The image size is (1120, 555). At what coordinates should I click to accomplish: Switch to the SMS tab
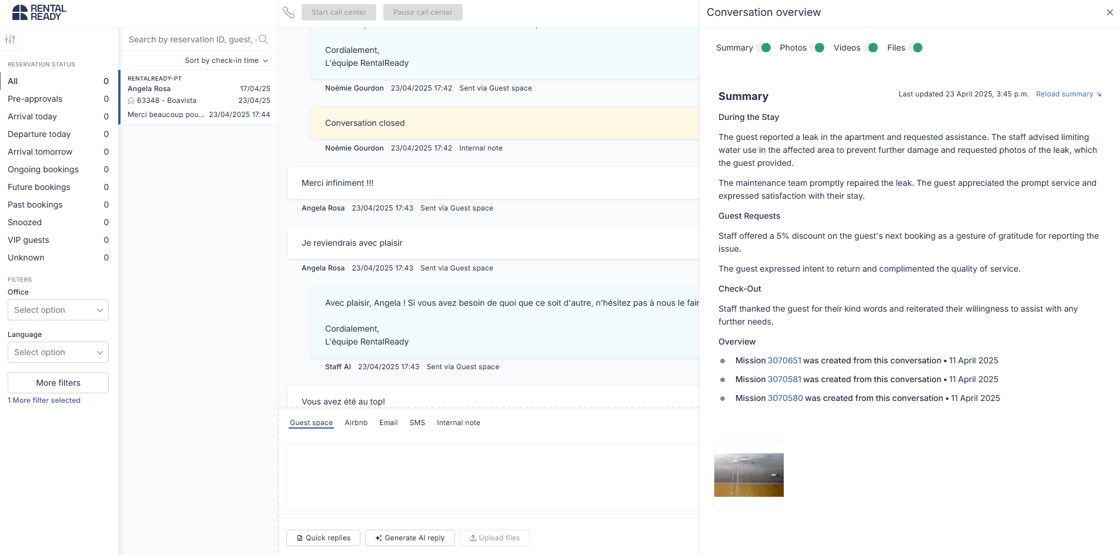[417, 423]
